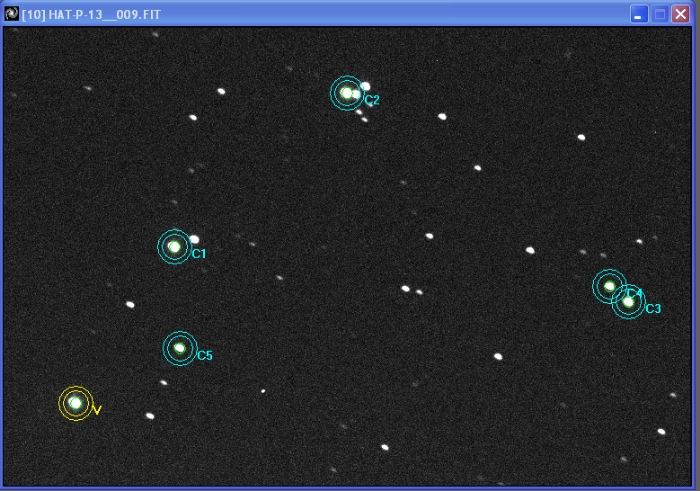Click the application icon in the title bar
Image resolution: width=700 pixels, height=491 pixels.
(x=11, y=13)
